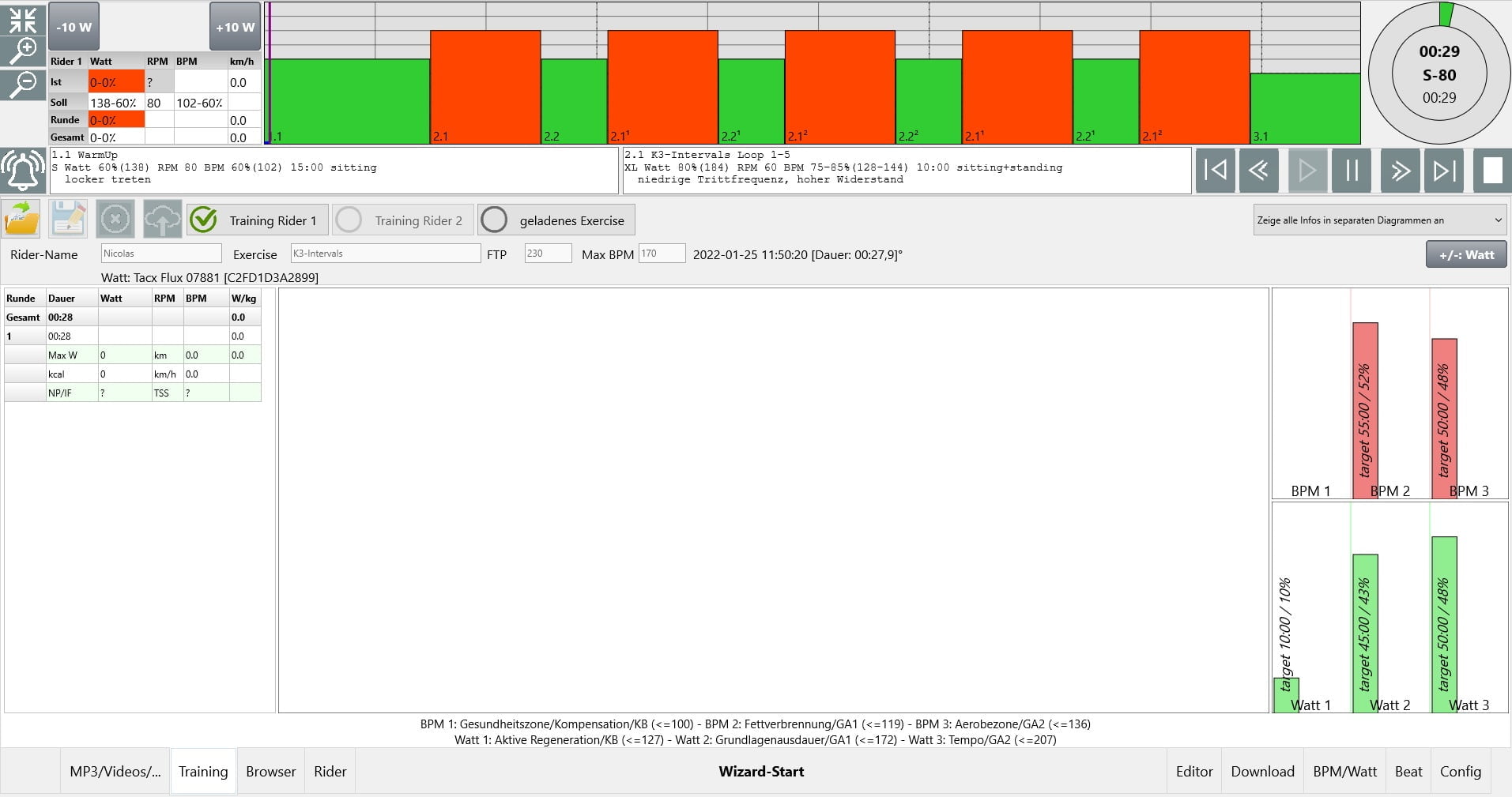Select first red interval segment 2.1
1512x797 pixels.
(x=485, y=87)
